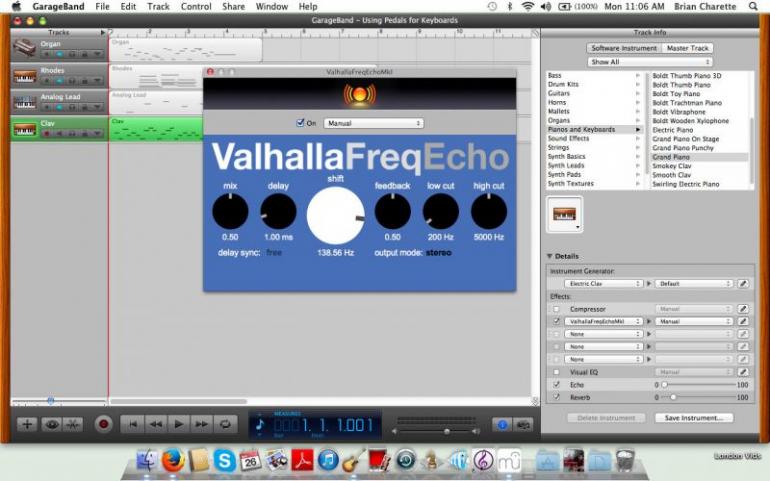Viewport: 770px width, 481px height.
Task: Open the Electric Clav generator dropdown
Action: tap(604, 283)
